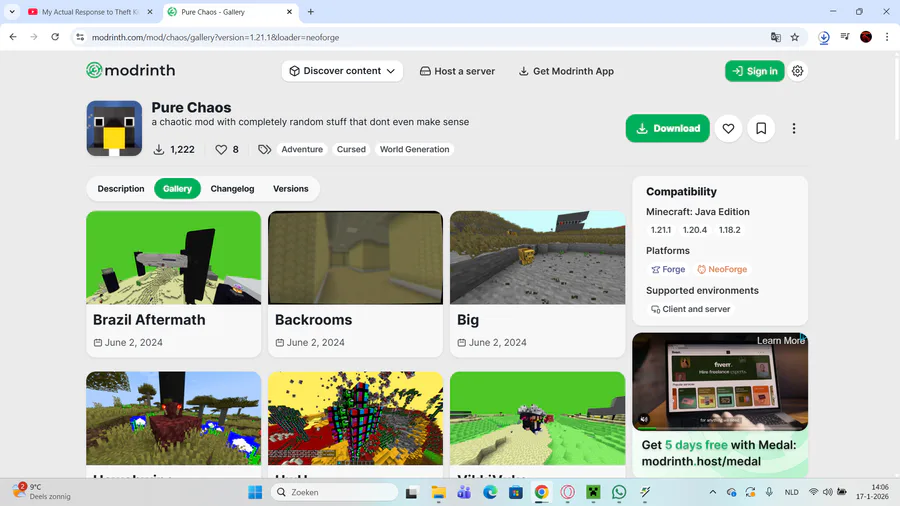Click the Pure Chaos mod avatar icon
This screenshot has height=506, width=900.
pos(114,129)
